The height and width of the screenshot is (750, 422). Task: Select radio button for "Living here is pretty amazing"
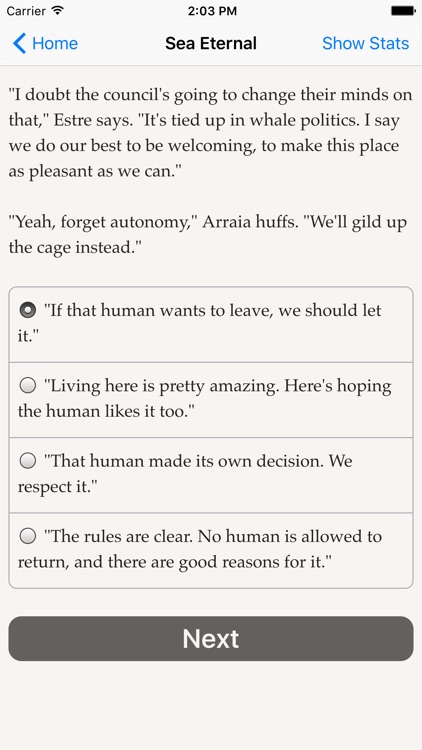[28, 386]
